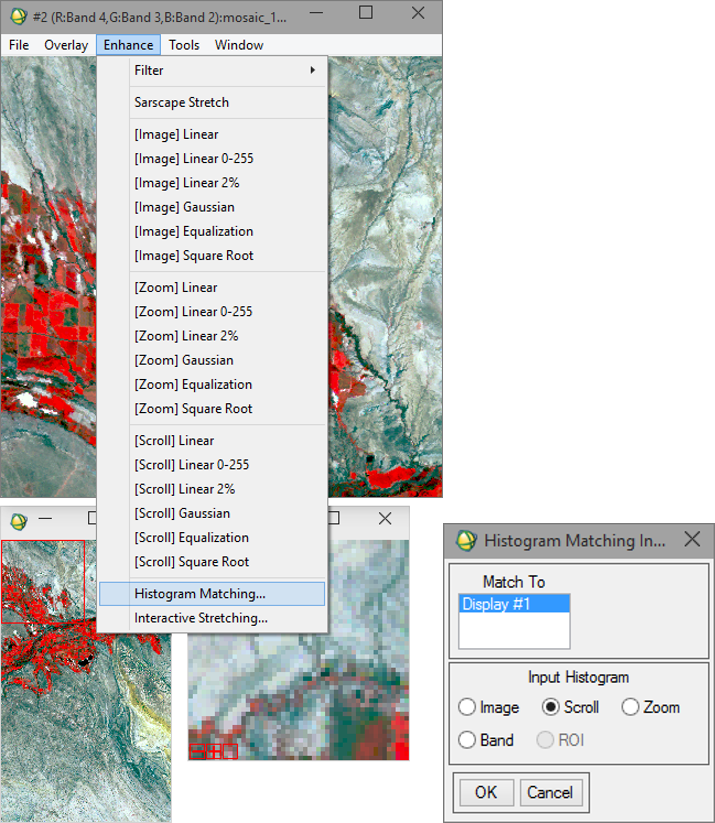Expand the Filter submenu

point(212,70)
